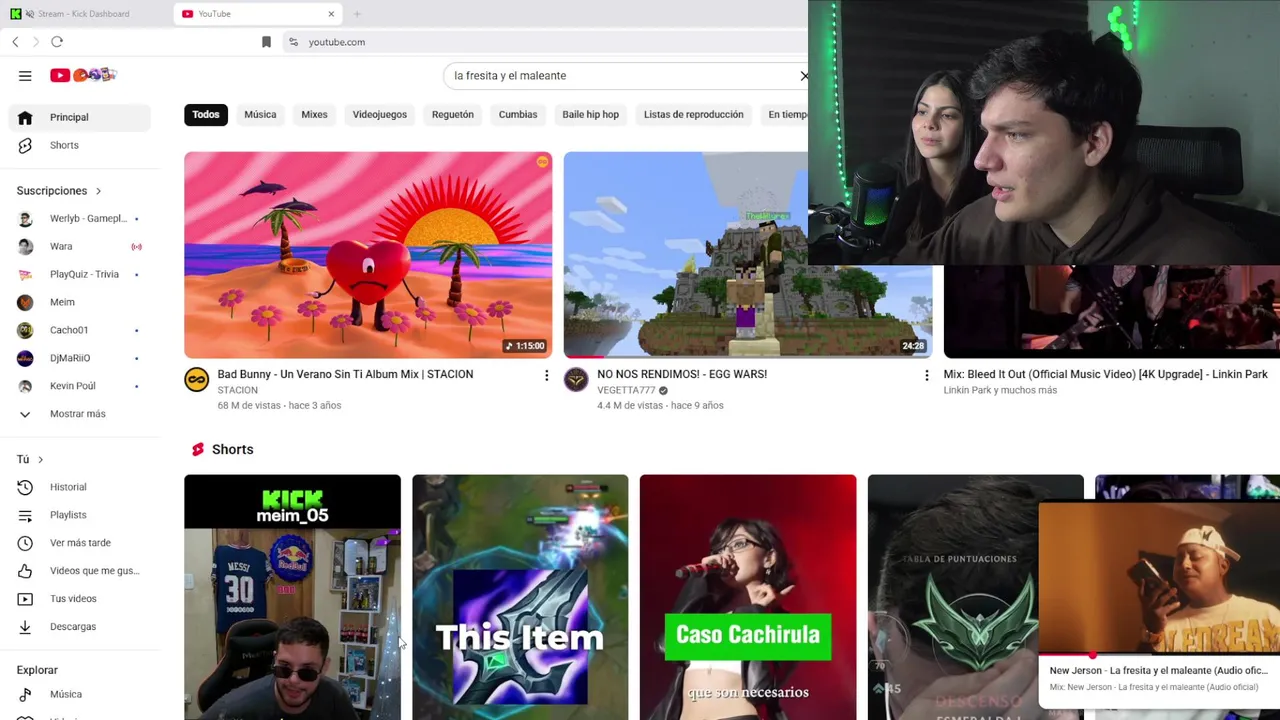
Task: Select the Baile hip hop chip
Action: [x=590, y=115]
